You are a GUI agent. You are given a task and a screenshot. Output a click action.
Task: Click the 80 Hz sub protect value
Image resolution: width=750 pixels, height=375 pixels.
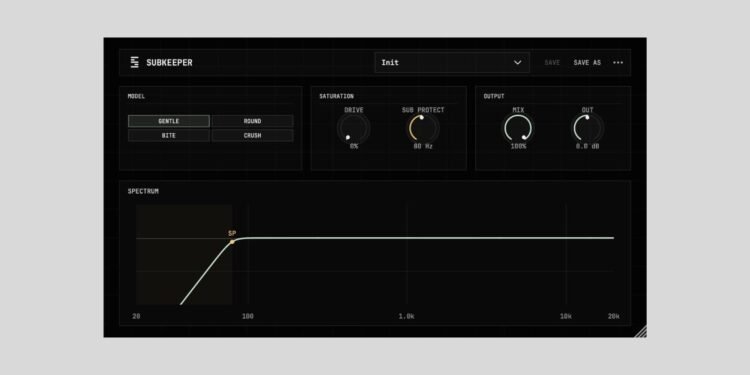coord(423,146)
